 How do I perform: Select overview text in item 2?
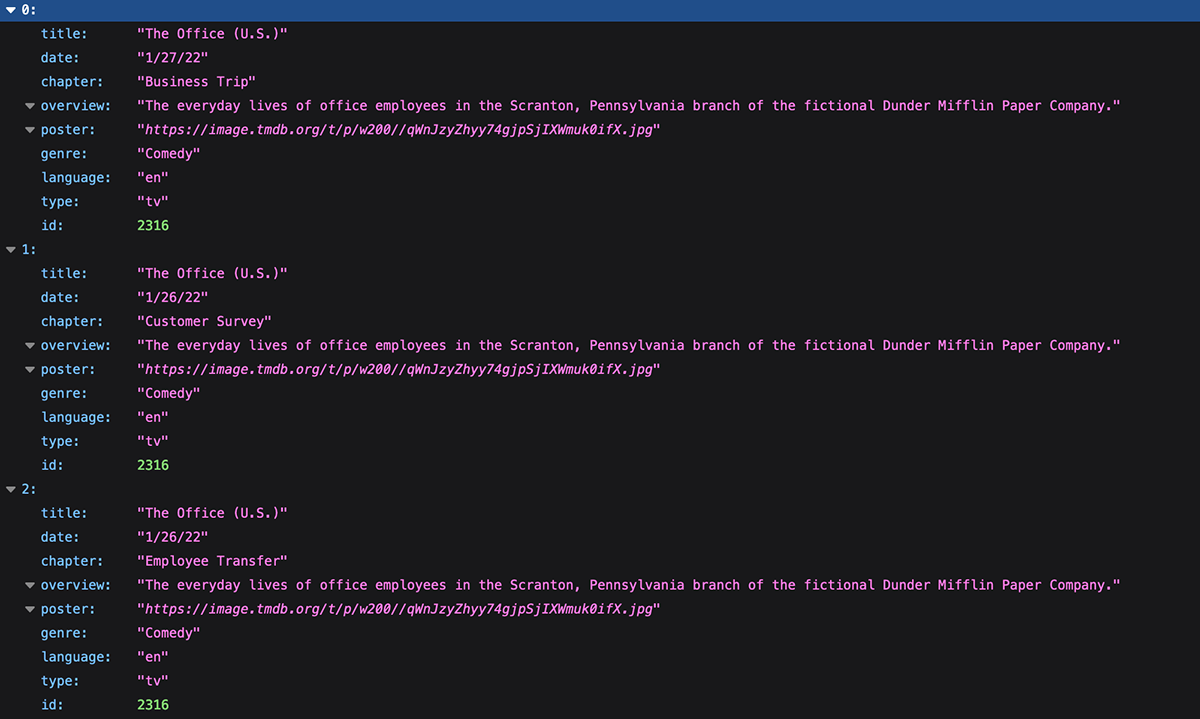pos(629,586)
